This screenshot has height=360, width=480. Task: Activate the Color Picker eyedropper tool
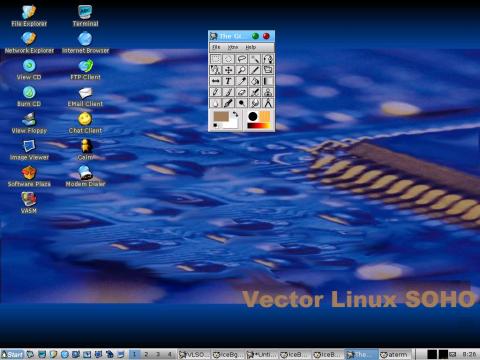(242, 81)
